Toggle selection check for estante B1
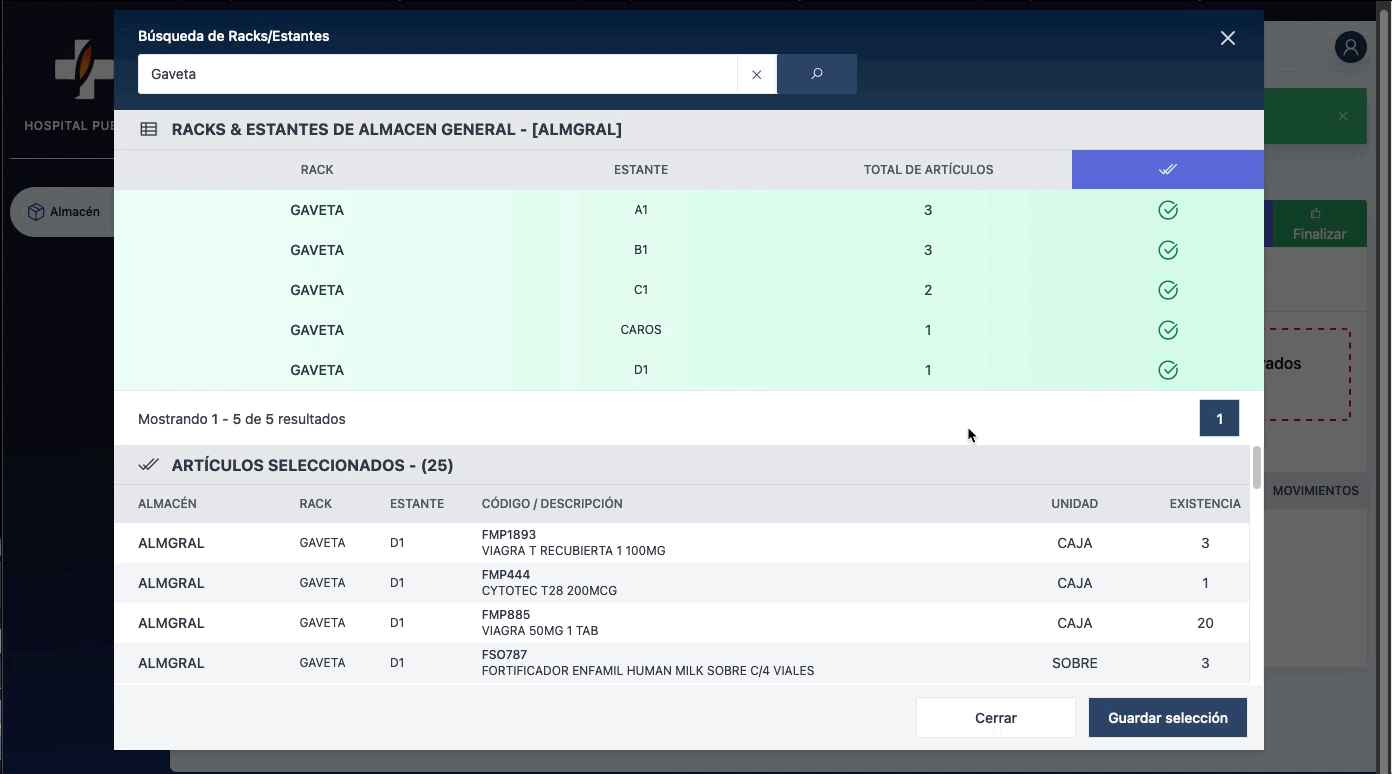This screenshot has height=774, width=1392. [1167, 250]
